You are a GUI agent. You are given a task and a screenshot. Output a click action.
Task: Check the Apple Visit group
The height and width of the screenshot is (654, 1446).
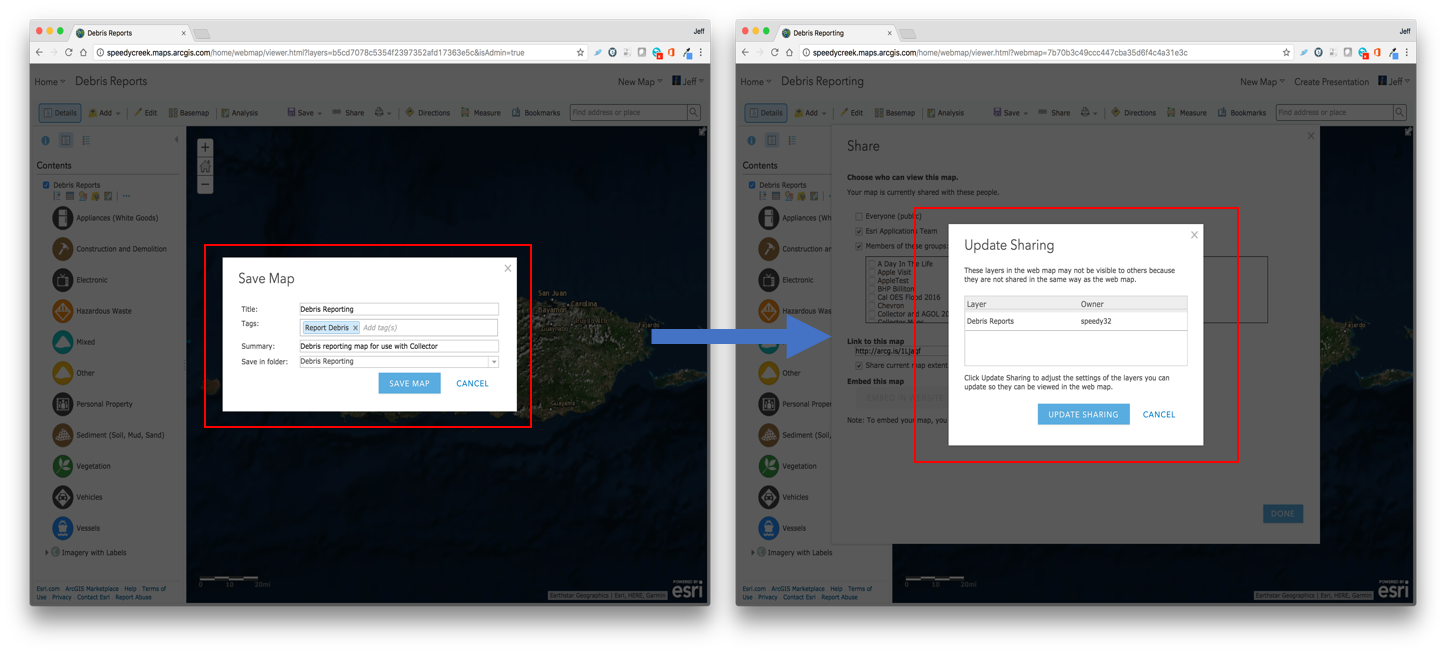(871, 272)
